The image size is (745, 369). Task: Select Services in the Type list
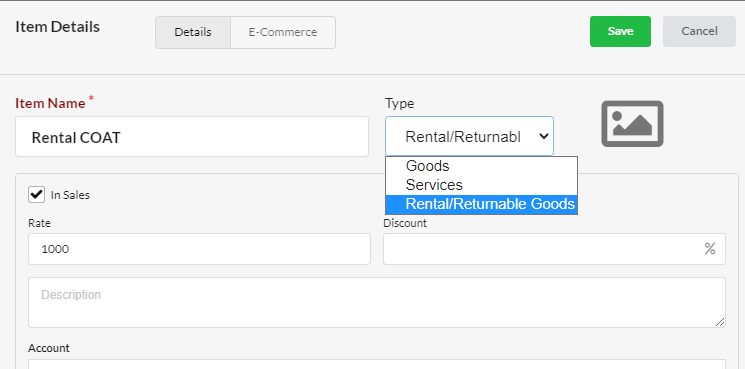pyautogui.click(x=481, y=185)
